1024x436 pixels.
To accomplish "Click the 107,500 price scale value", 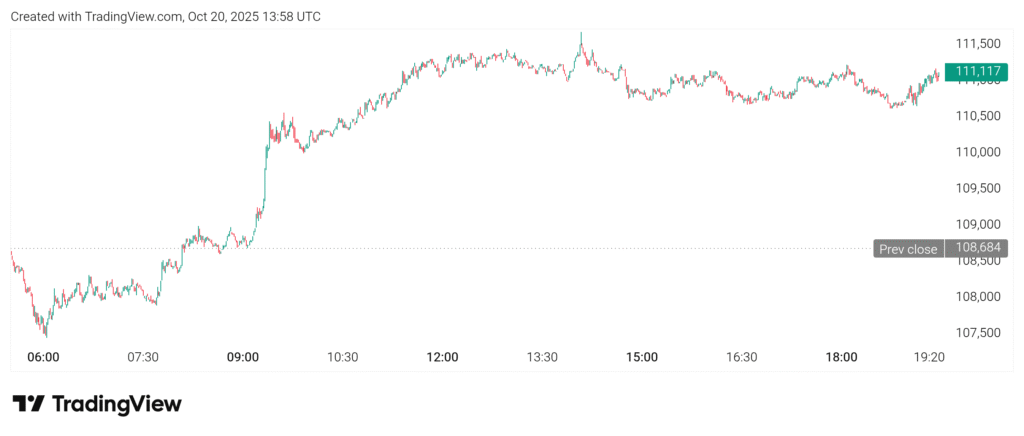I will coord(979,332).
